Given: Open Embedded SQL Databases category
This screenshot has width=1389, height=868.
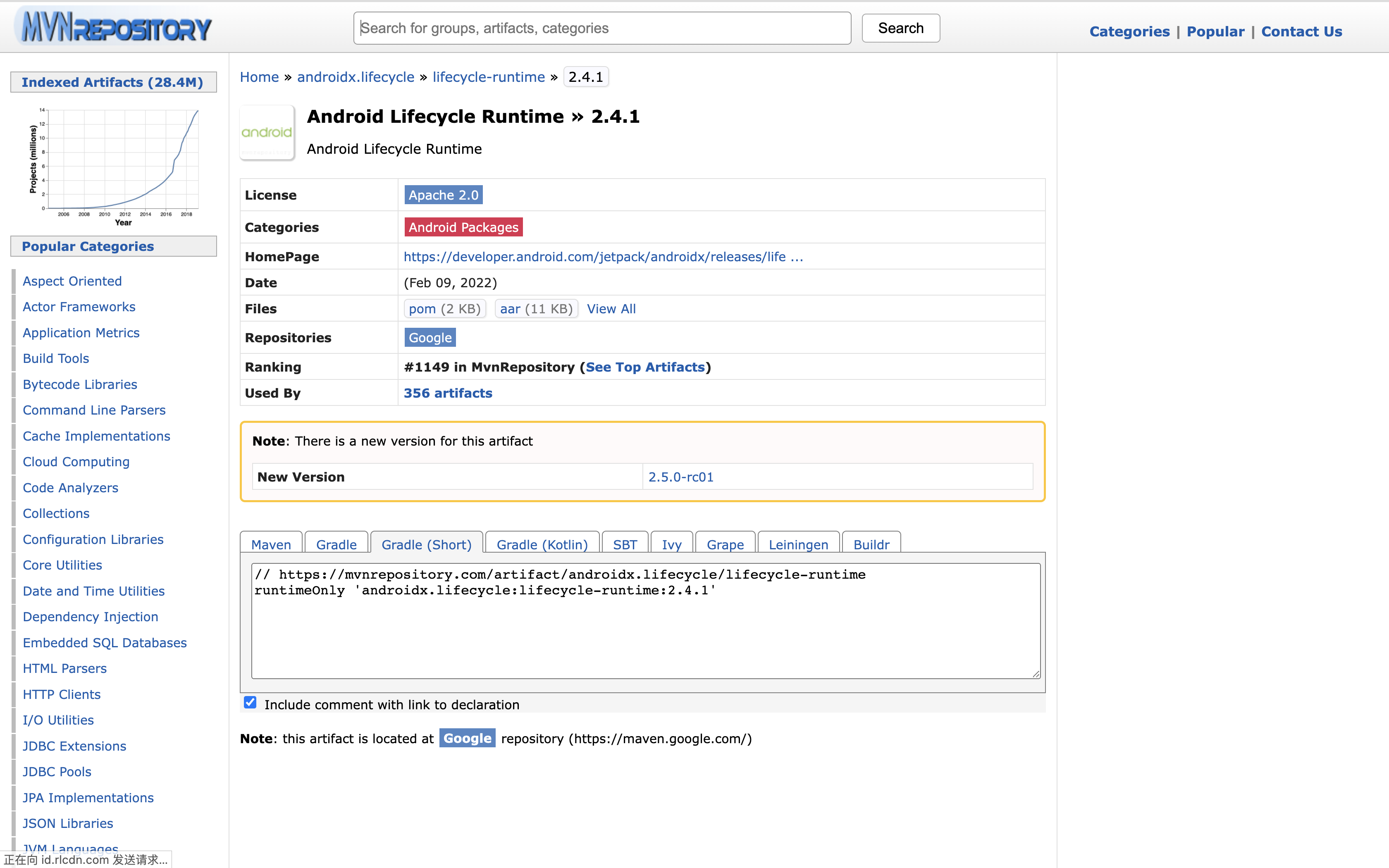Looking at the screenshot, I should (x=105, y=643).
